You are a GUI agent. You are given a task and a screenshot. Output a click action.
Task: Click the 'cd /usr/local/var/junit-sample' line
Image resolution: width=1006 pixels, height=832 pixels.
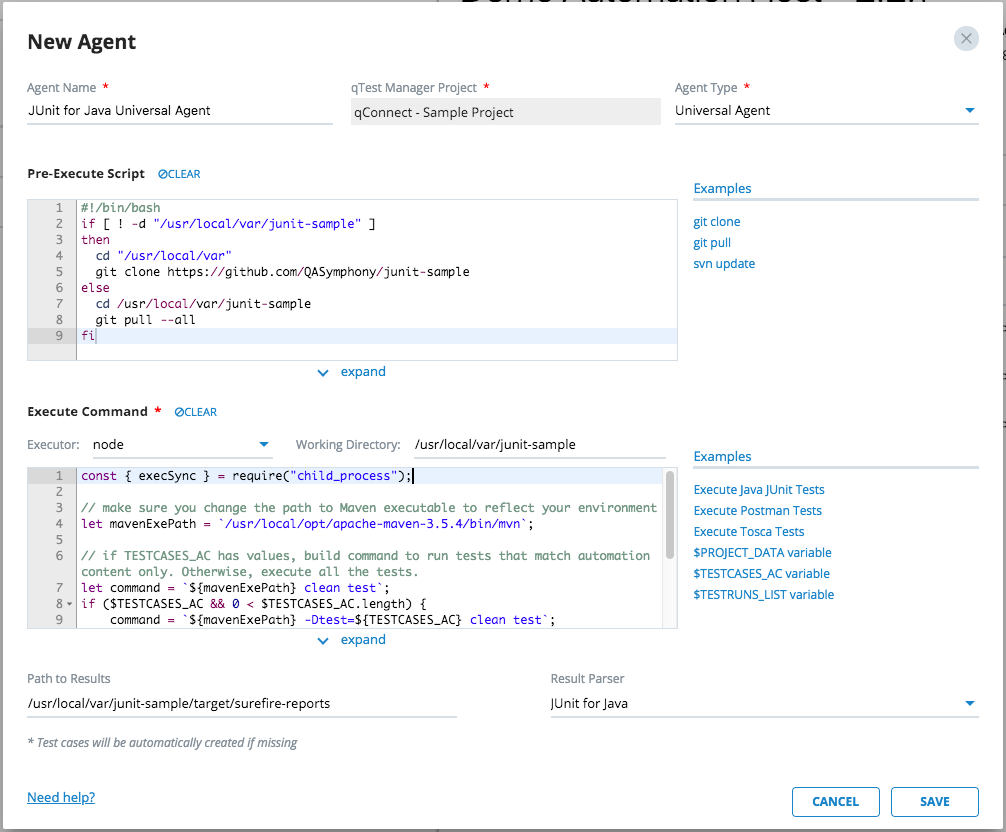coord(203,304)
